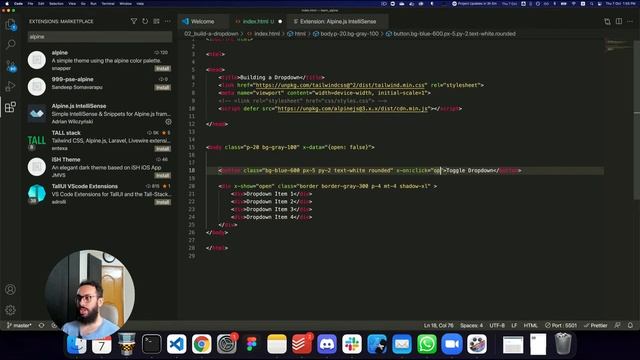
Task: Open Discord from the dock
Action: pos(327,344)
